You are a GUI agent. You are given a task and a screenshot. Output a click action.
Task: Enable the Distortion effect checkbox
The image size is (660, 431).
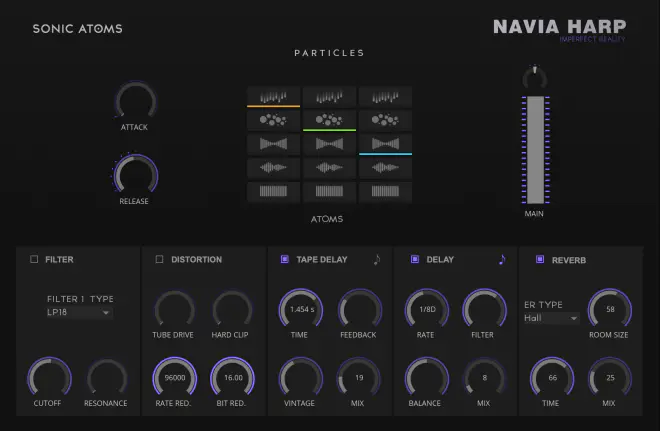(160, 259)
